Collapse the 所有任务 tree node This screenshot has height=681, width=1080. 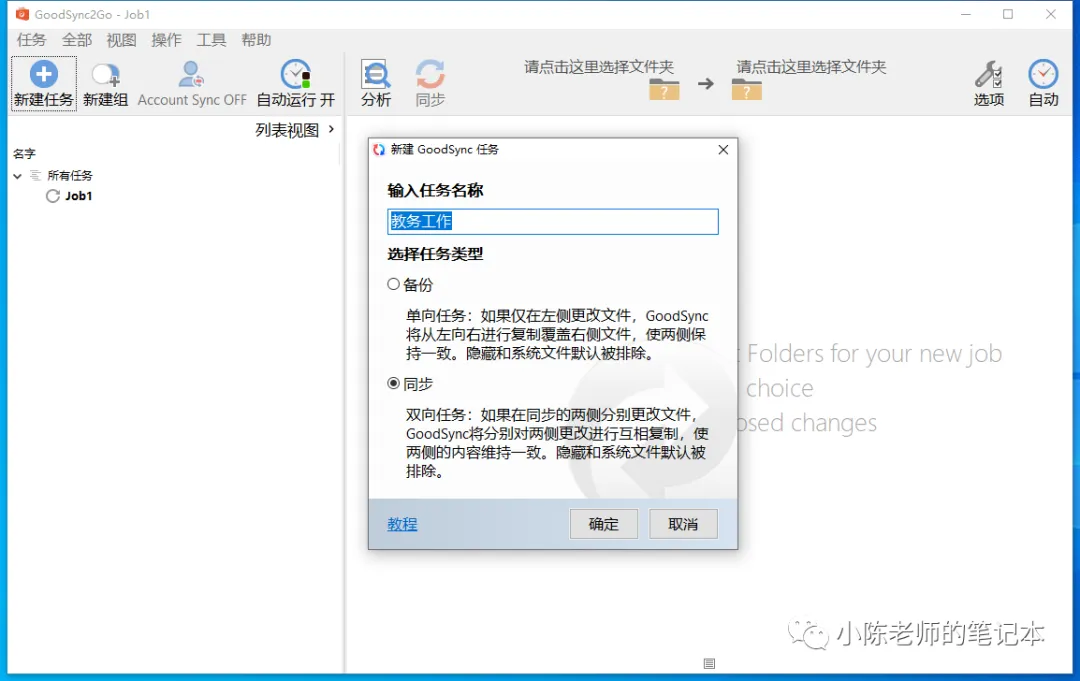click(18, 176)
